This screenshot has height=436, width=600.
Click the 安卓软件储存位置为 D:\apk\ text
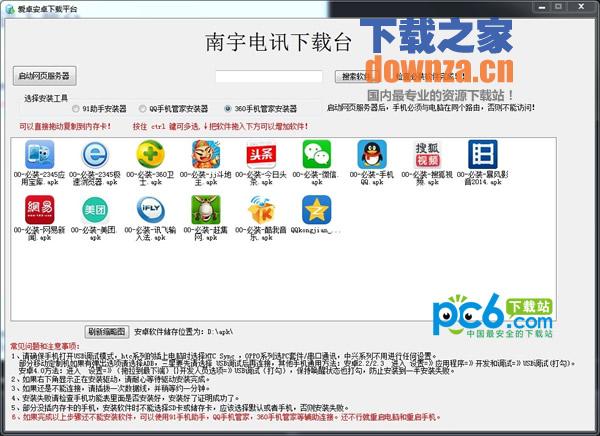[x=184, y=332]
